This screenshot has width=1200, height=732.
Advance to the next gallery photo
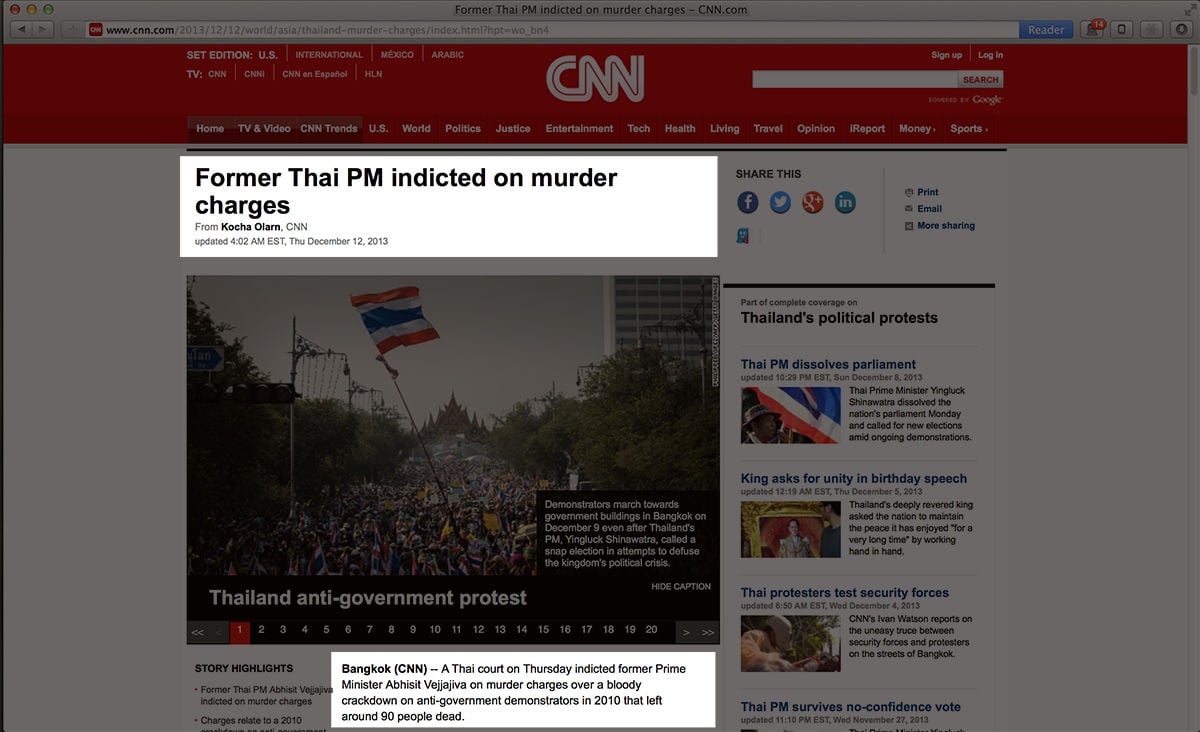[x=686, y=631]
